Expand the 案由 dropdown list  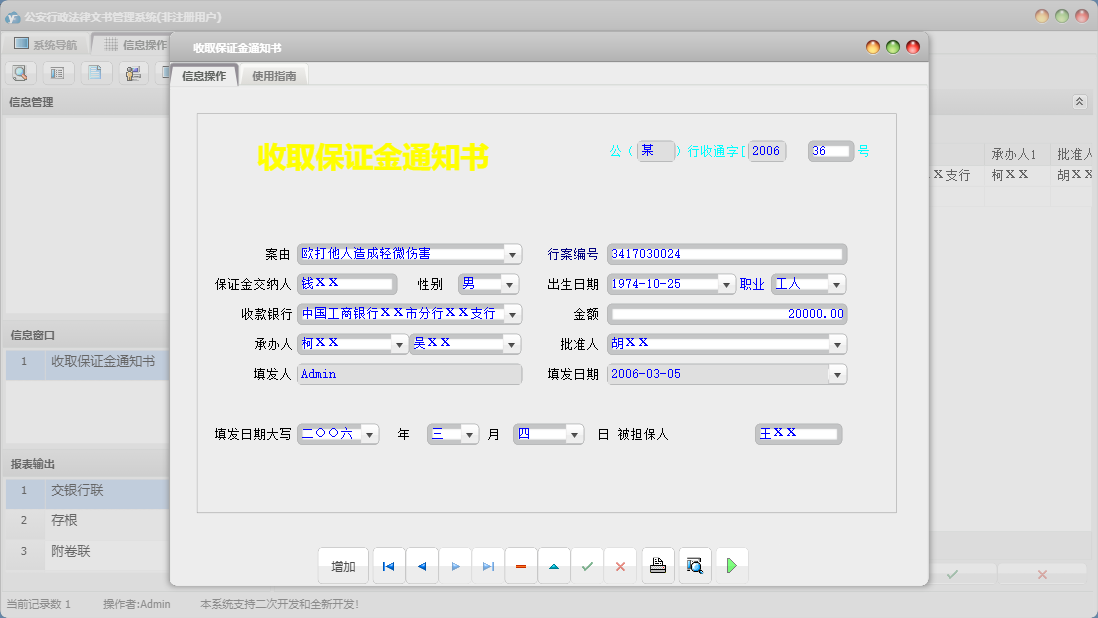point(512,254)
